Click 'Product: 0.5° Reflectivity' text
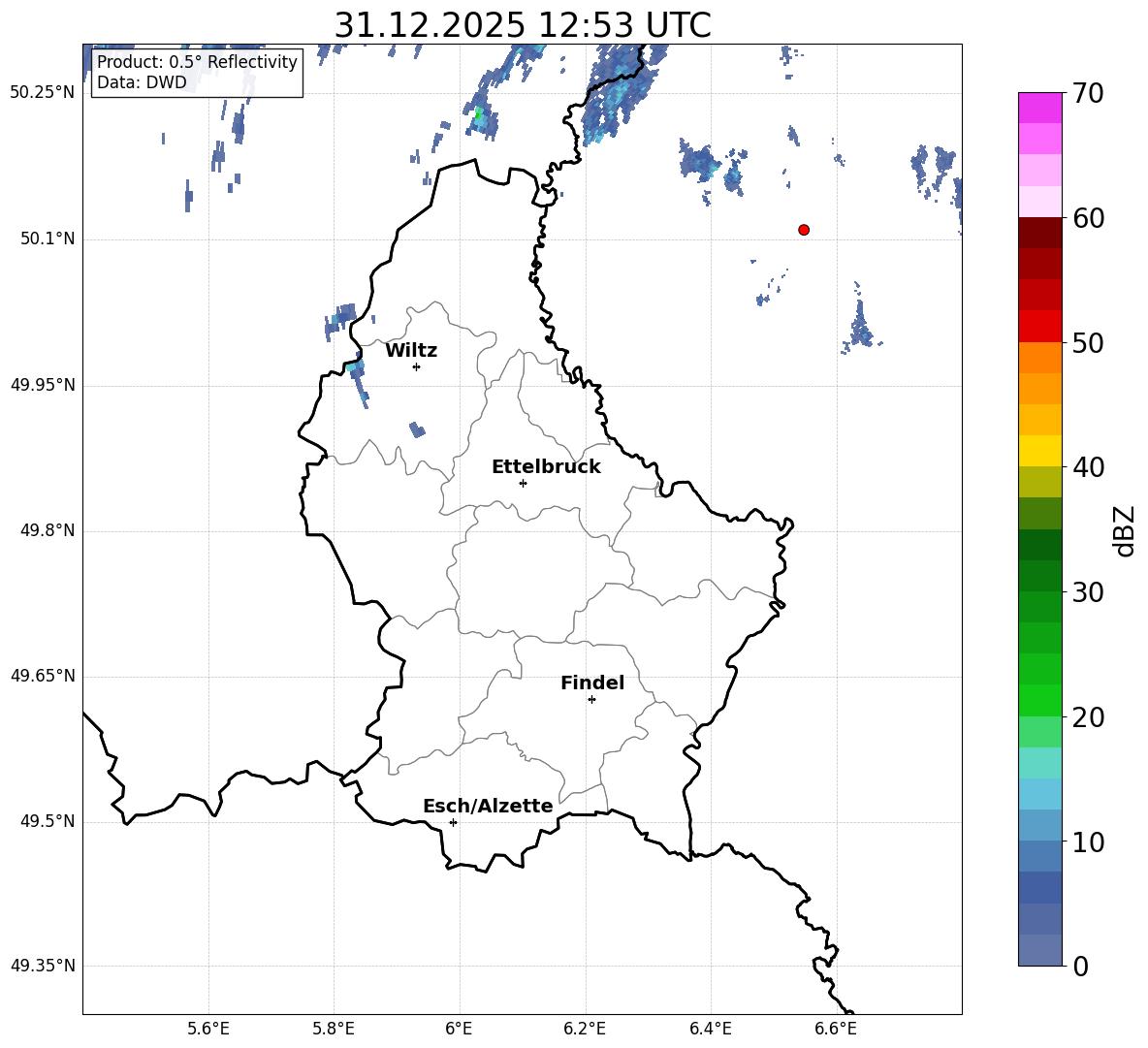 [x=197, y=62]
